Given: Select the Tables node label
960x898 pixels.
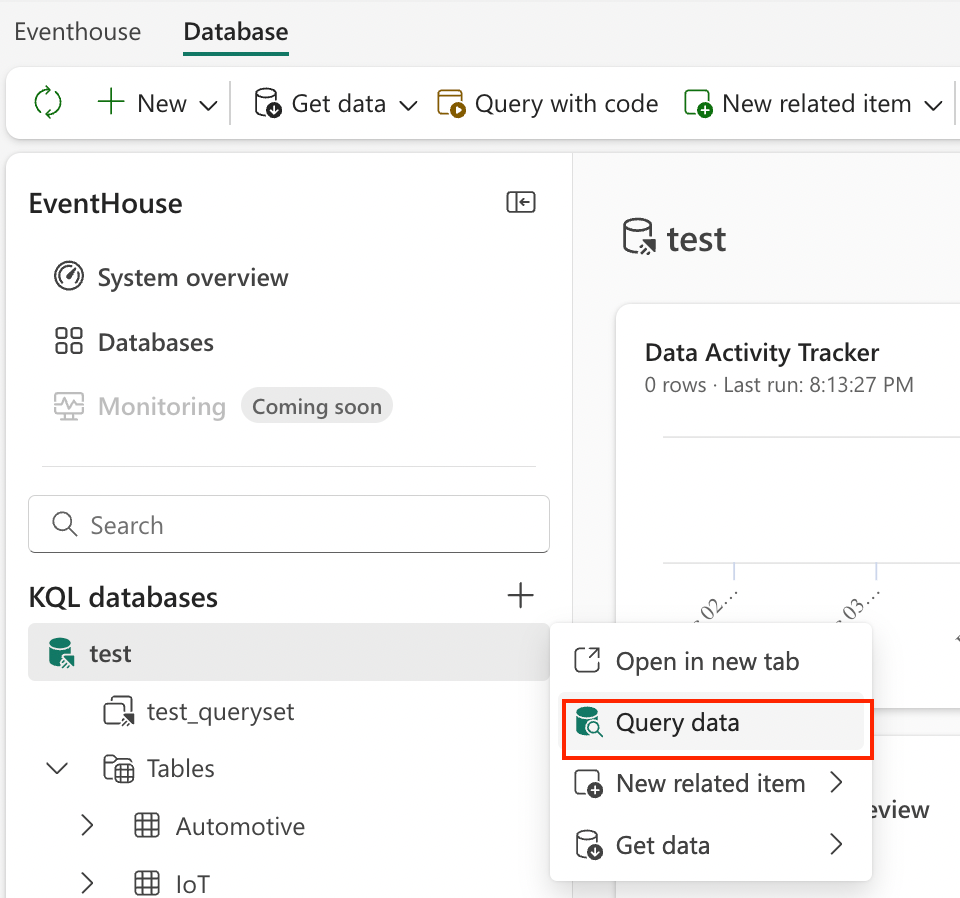Looking at the screenshot, I should coord(181,768).
